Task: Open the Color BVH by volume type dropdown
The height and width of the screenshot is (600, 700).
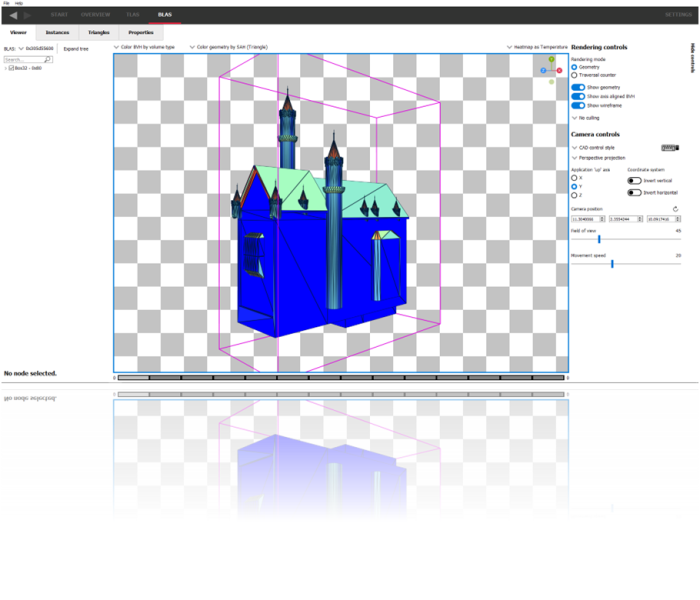Action: [x=144, y=47]
